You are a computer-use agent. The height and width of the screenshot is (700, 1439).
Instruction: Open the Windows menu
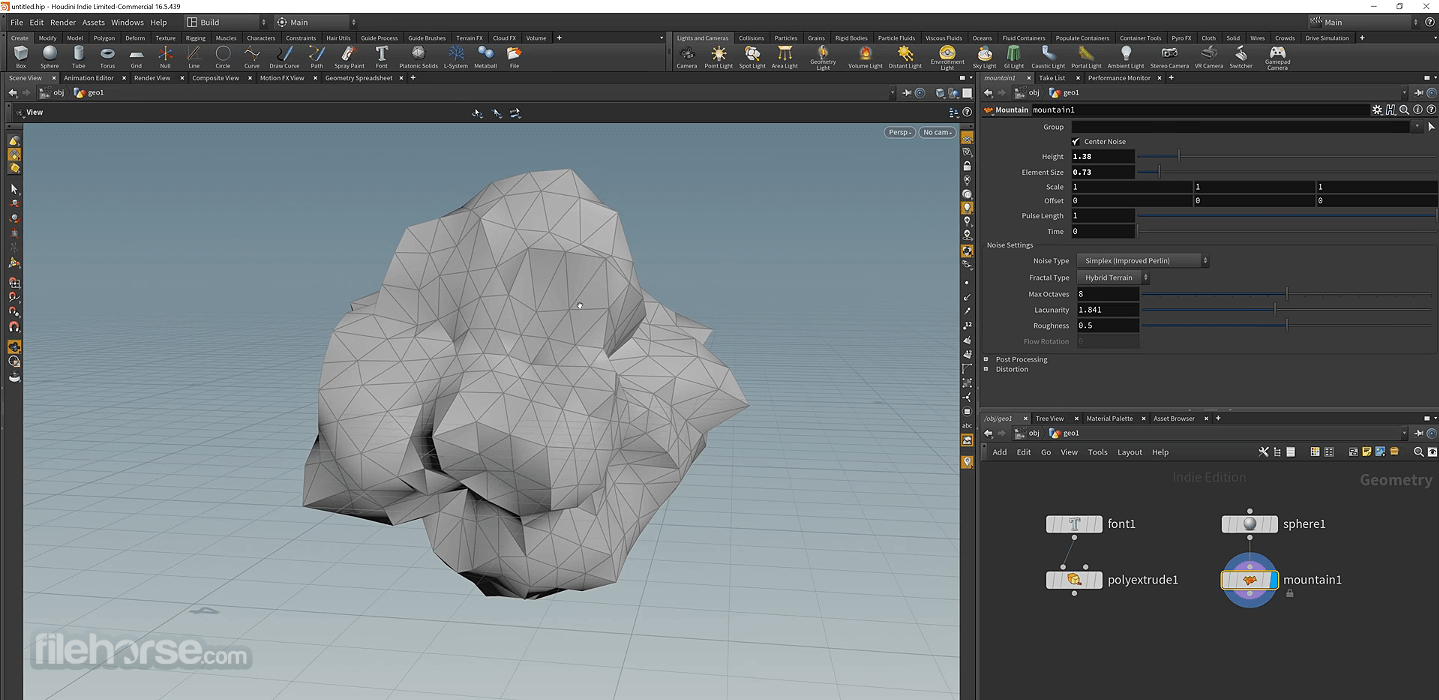127,22
